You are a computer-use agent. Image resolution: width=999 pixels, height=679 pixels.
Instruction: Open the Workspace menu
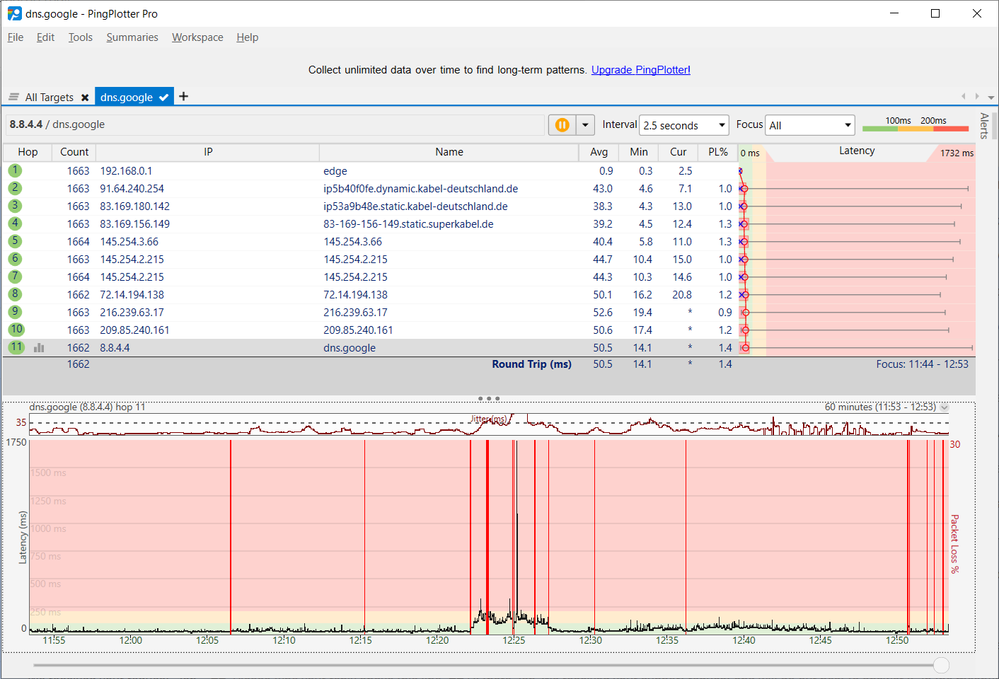197,37
